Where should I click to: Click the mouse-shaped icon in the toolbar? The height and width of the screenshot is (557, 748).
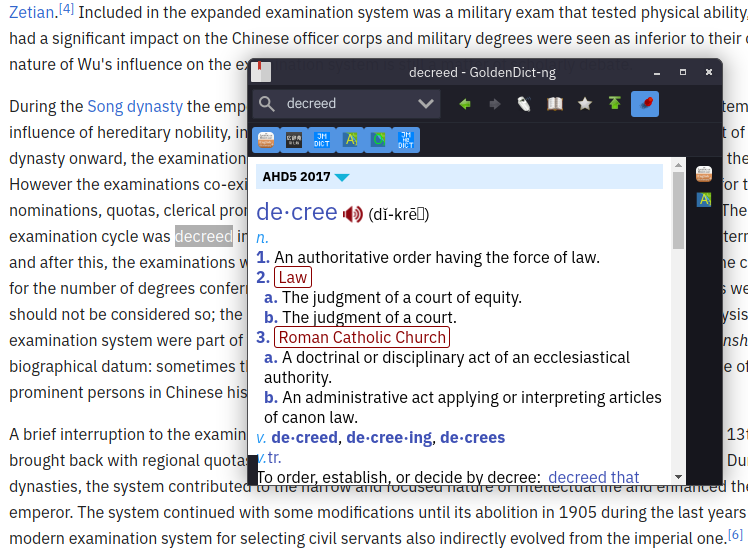click(524, 104)
